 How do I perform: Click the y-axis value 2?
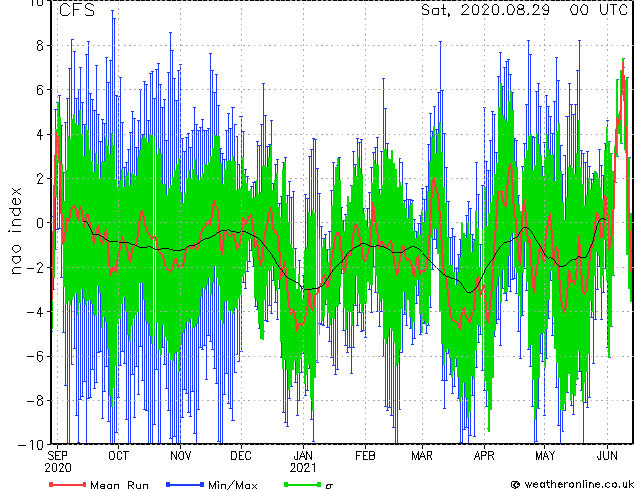(40, 179)
